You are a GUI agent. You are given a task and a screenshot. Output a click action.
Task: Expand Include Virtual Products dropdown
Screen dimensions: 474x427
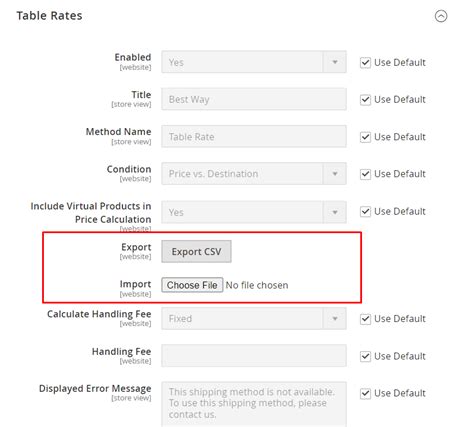click(254, 212)
